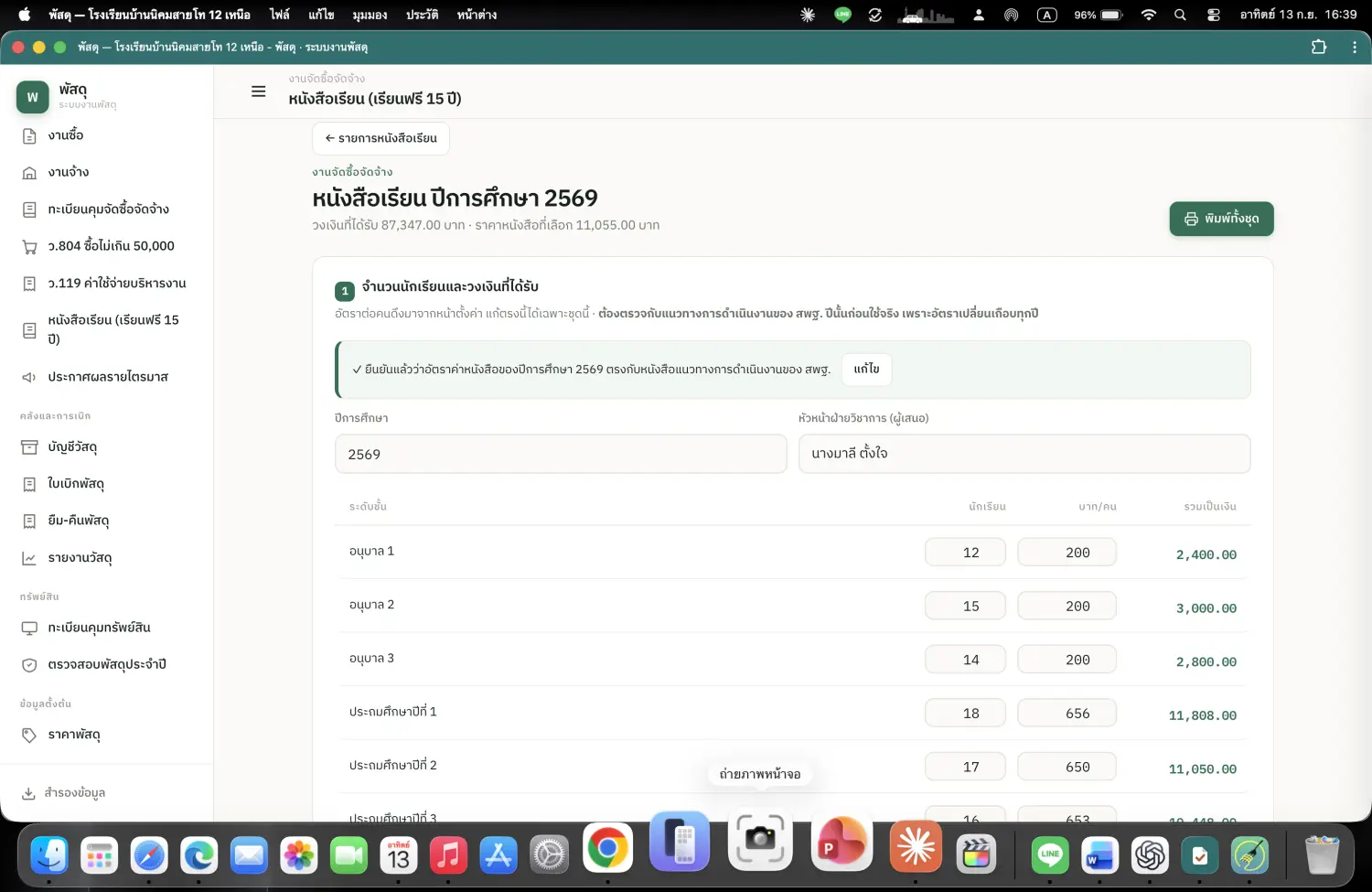Click the ปีการศึกษา field showing 2569
Viewport: 1372px width, 892px height.
click(x=561, y=454)
